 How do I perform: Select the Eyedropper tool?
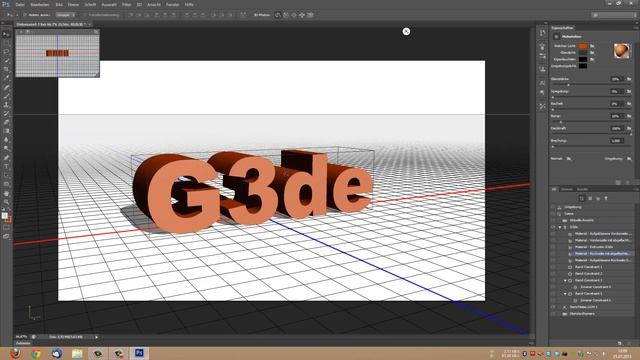(6, 78)
